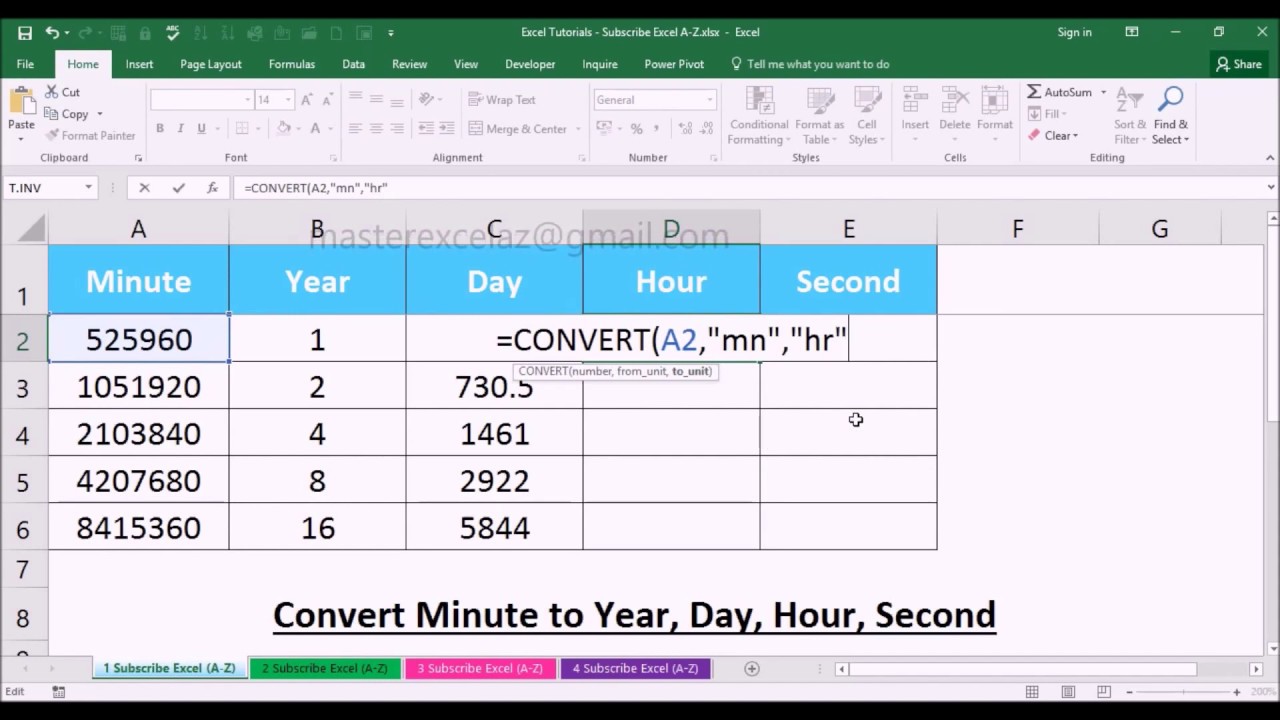Viewport: 1280px width, 720px height.
Task: Click Format as Table button
Action: (x=820, y=116)
